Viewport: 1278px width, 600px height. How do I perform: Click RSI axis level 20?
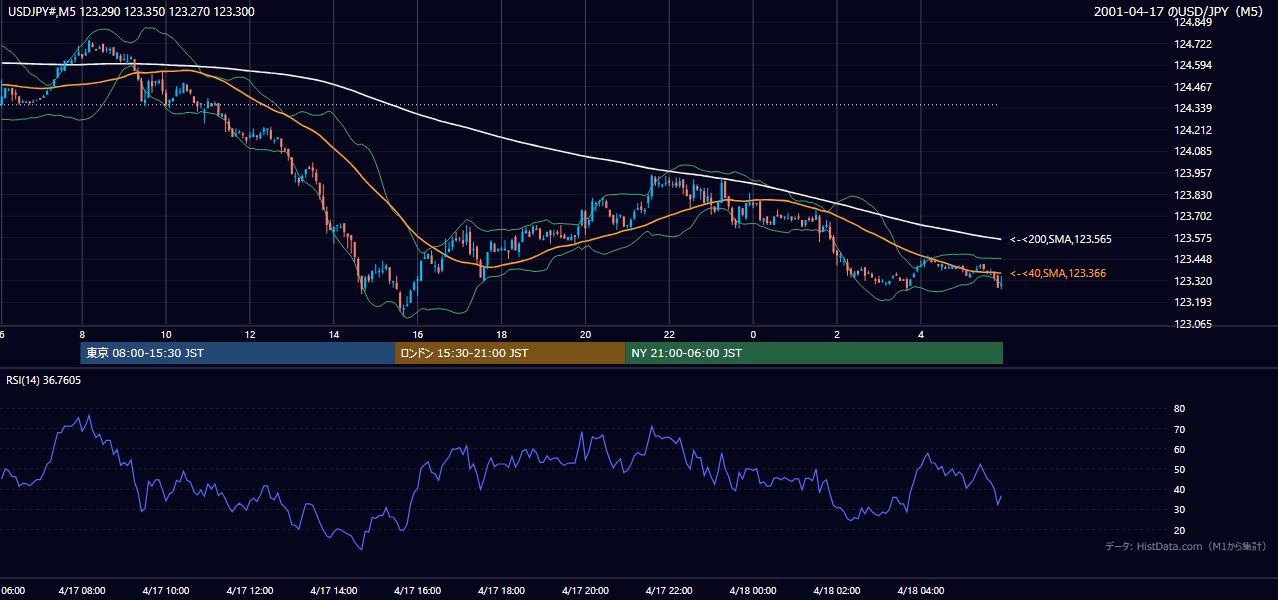click(1179, 530)
